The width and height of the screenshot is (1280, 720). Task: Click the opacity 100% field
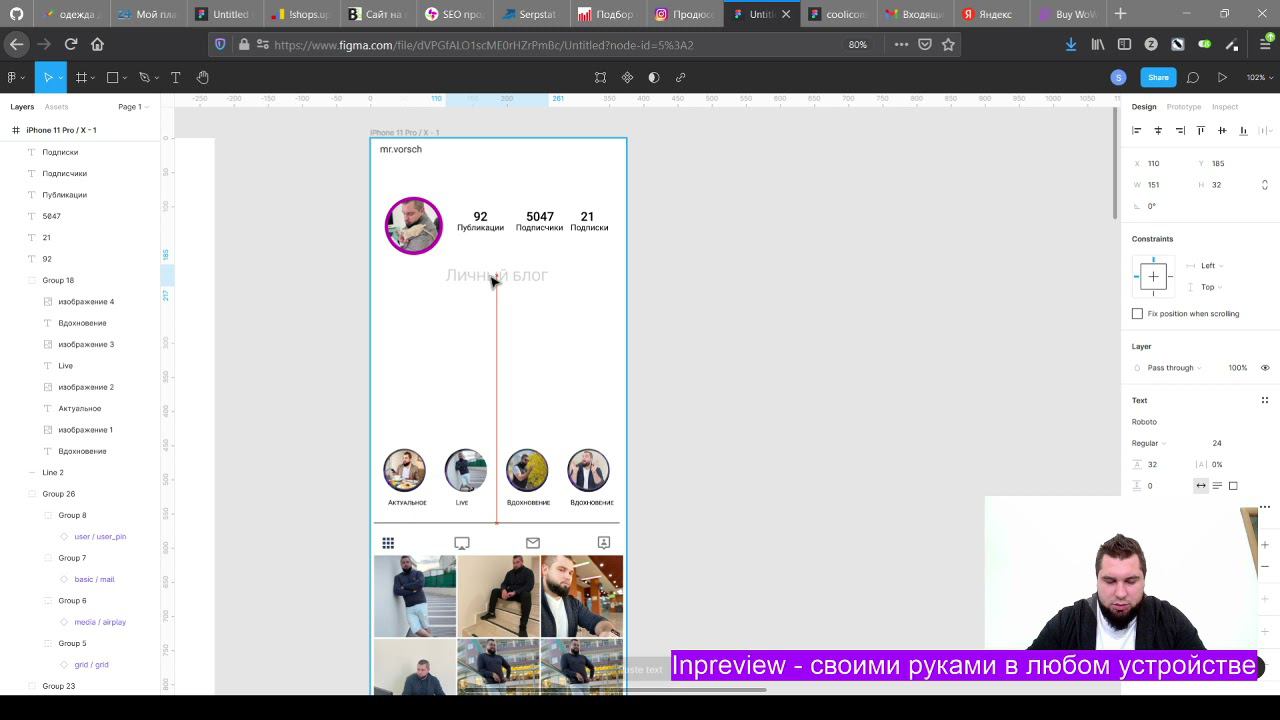coord(1238,368)
